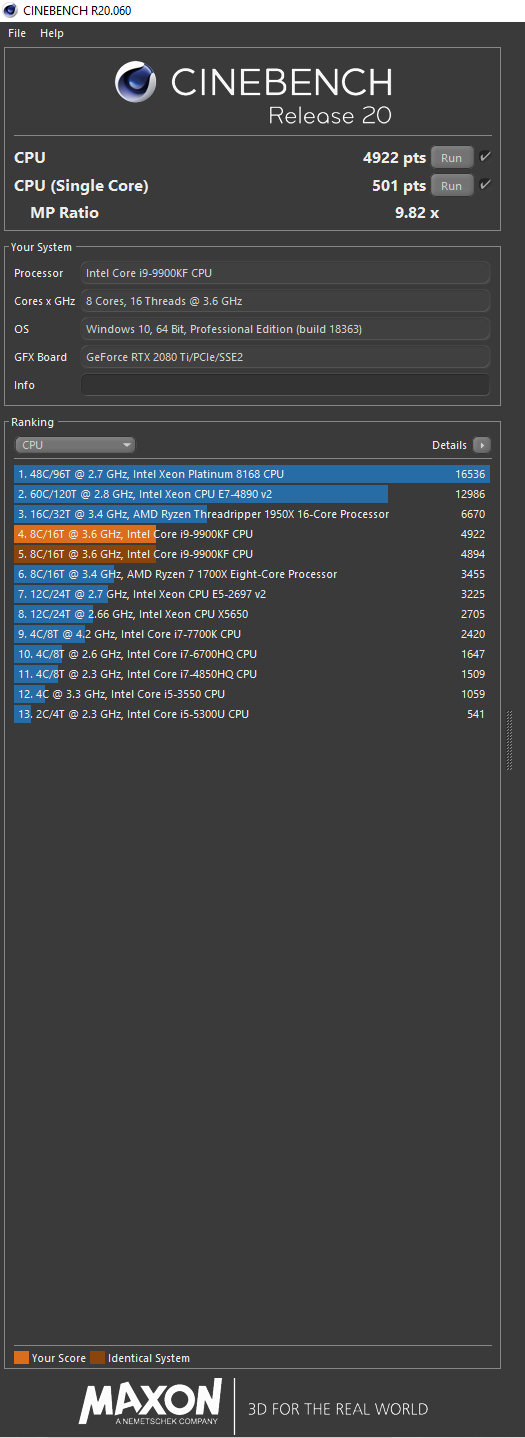The height and width of the screenshot is (1438, 525).
Task: Toggle the CPU Single Core test checkbox
Action: pos(485,185)
